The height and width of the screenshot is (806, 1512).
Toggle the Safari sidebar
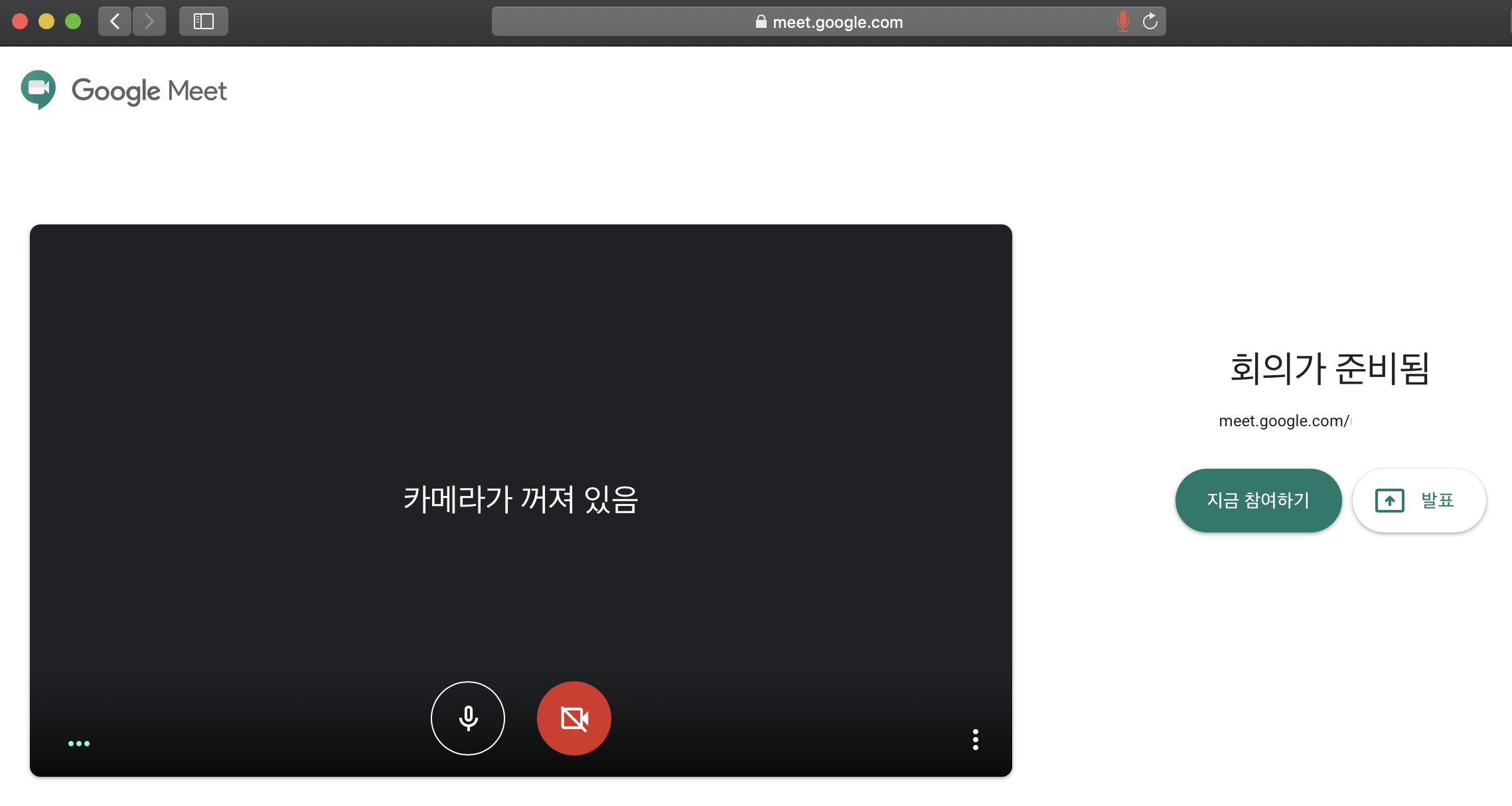click(x=203, y=21)
